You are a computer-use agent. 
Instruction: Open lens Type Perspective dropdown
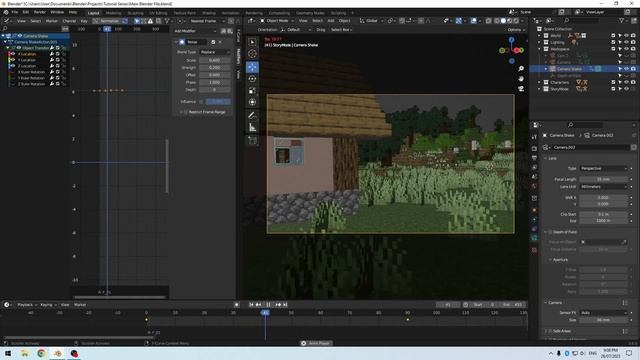(x=603, y=168)
